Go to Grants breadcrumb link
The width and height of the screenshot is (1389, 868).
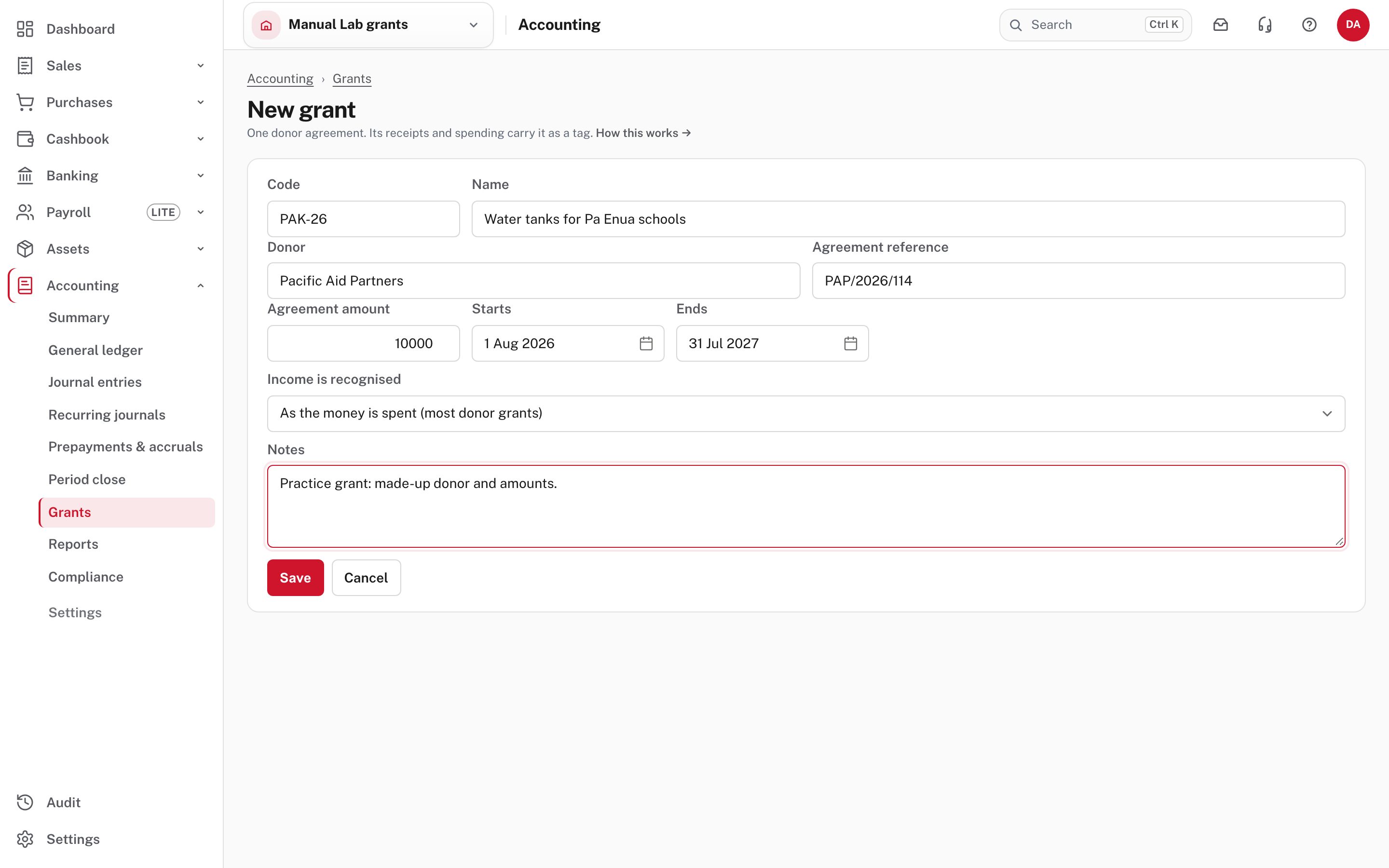tap(352, 79)
